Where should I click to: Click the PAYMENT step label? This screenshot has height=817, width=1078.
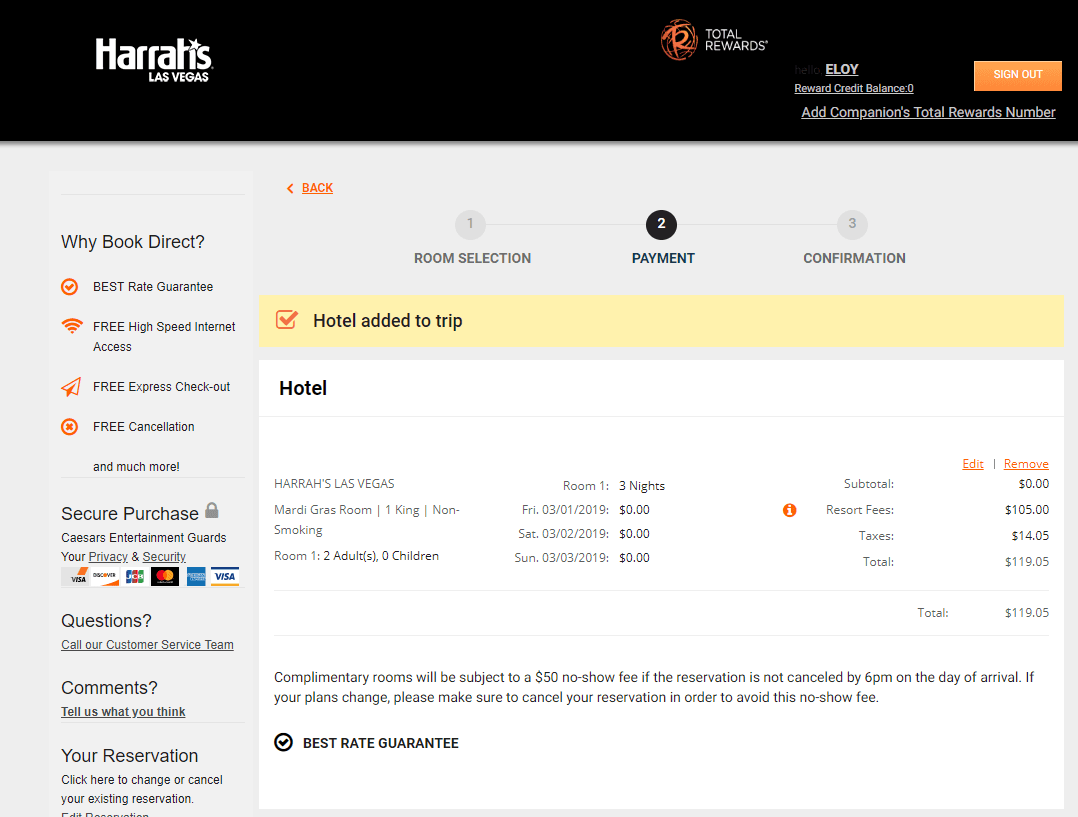point(663,259)
